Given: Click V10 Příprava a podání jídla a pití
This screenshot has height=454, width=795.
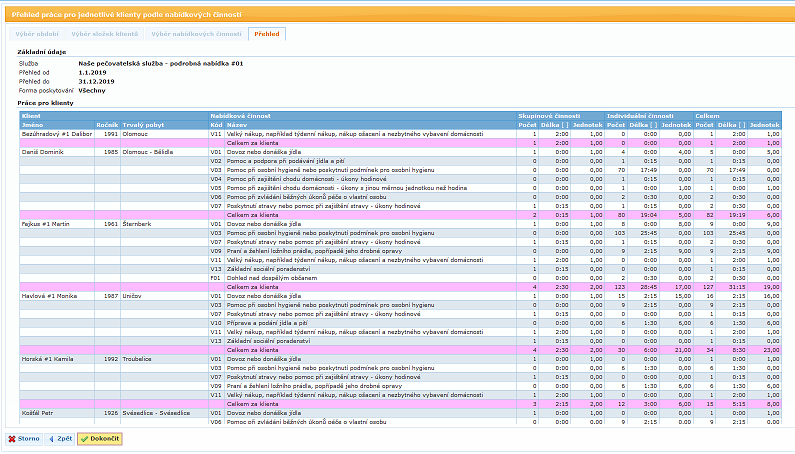Looking at the screenshot, I should pyautogui.click(x=401, y=323).
